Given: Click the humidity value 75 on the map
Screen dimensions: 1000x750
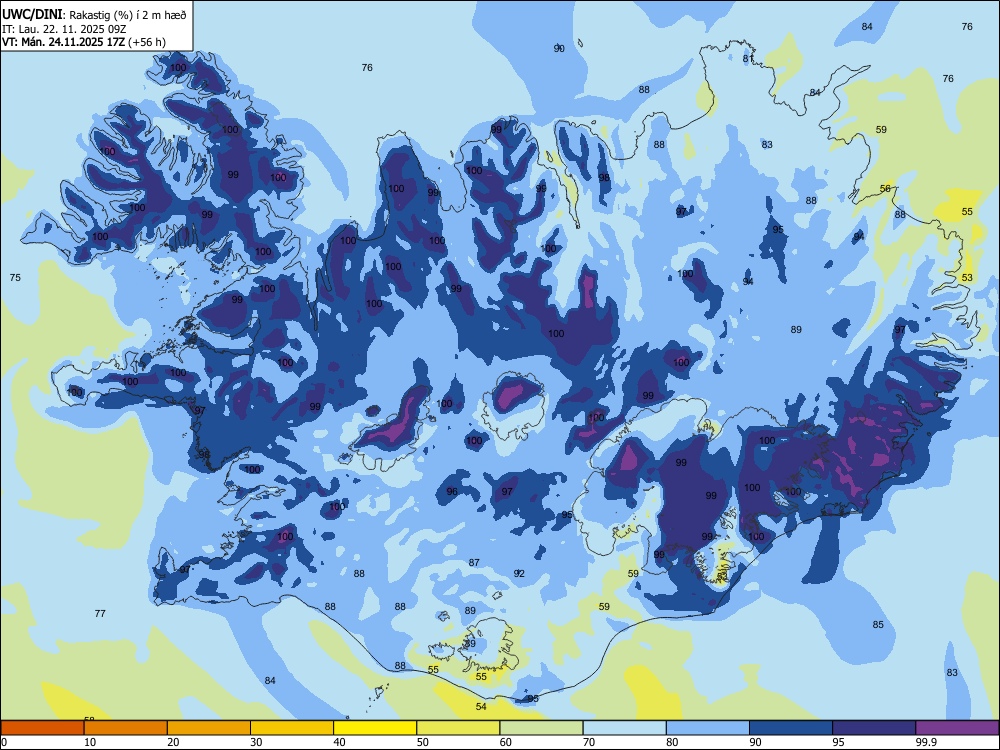Looking at the screenshot, I should pos(15,277).
